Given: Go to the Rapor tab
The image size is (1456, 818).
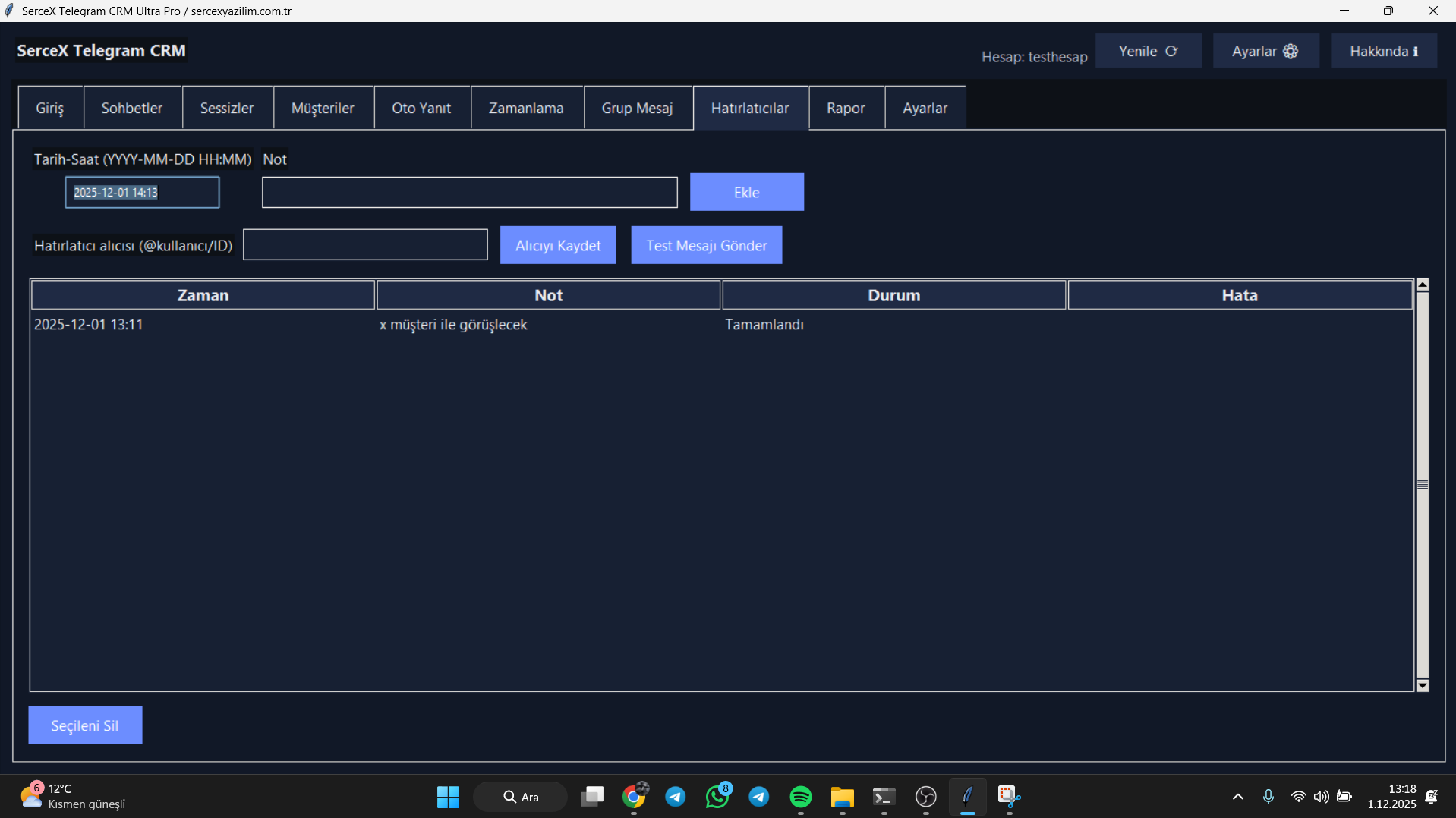Looking at the screenshot, I should (846, 108).
